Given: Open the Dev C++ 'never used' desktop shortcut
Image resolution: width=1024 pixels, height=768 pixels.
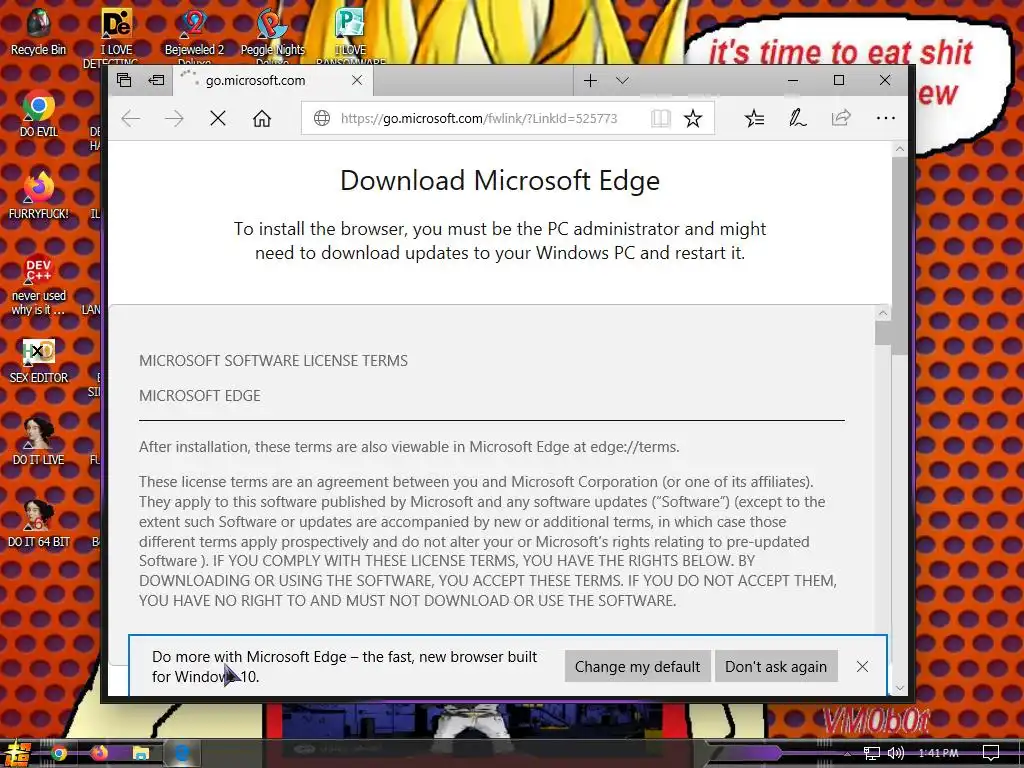Looking at the screenshot, I should (39, 284).
